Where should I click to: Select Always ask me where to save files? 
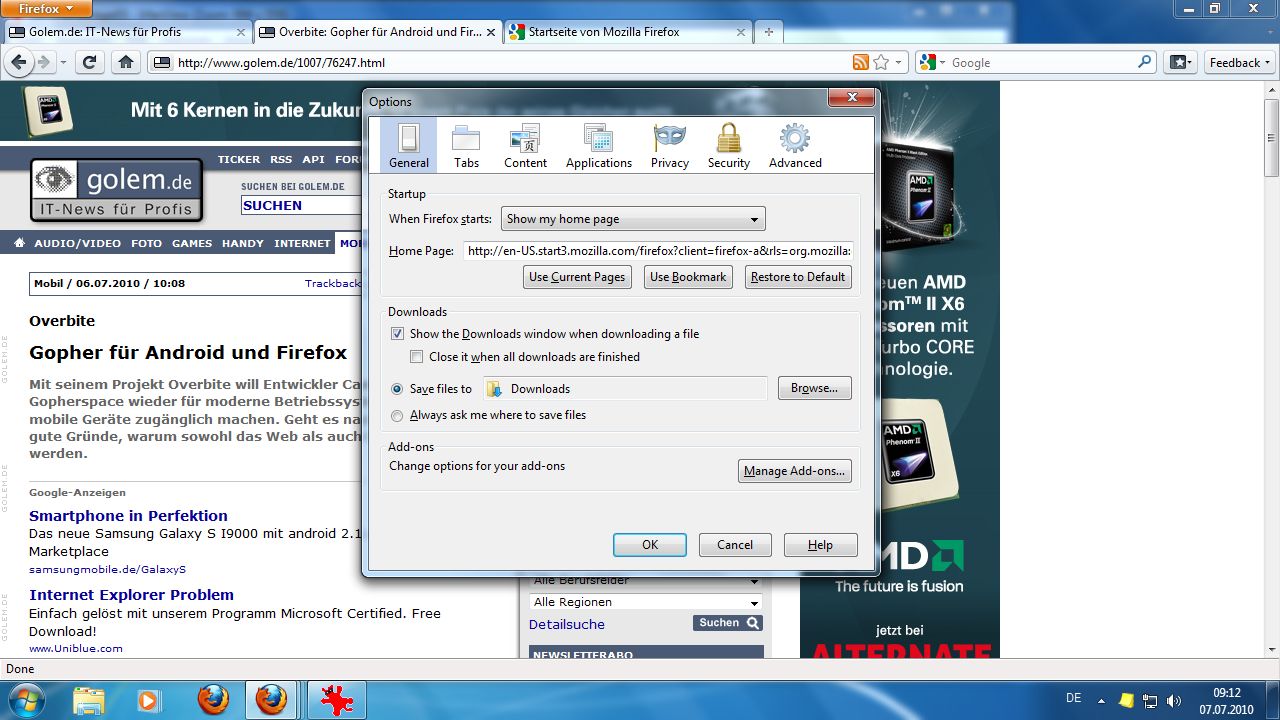(x=397, y=415)
